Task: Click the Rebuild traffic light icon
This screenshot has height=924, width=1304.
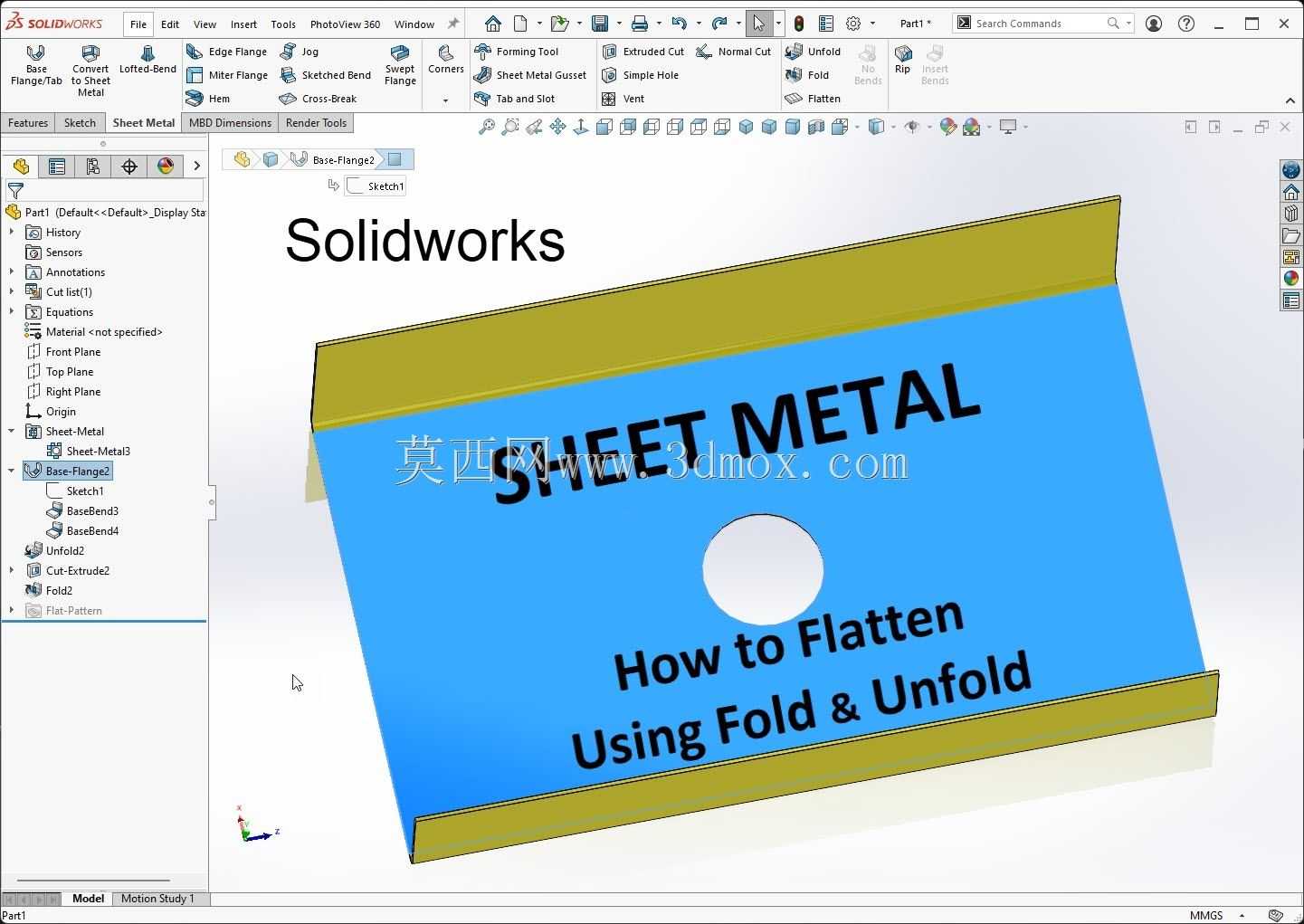Action: (799, 24)
